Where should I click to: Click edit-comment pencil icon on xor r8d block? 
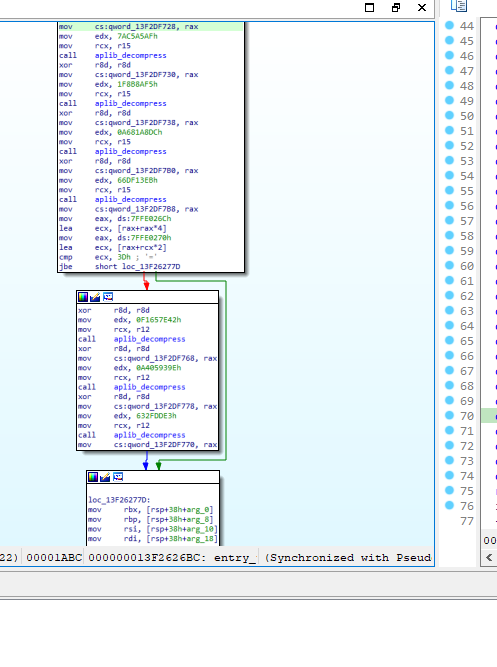pyautogui.click(x=95, y=297)
